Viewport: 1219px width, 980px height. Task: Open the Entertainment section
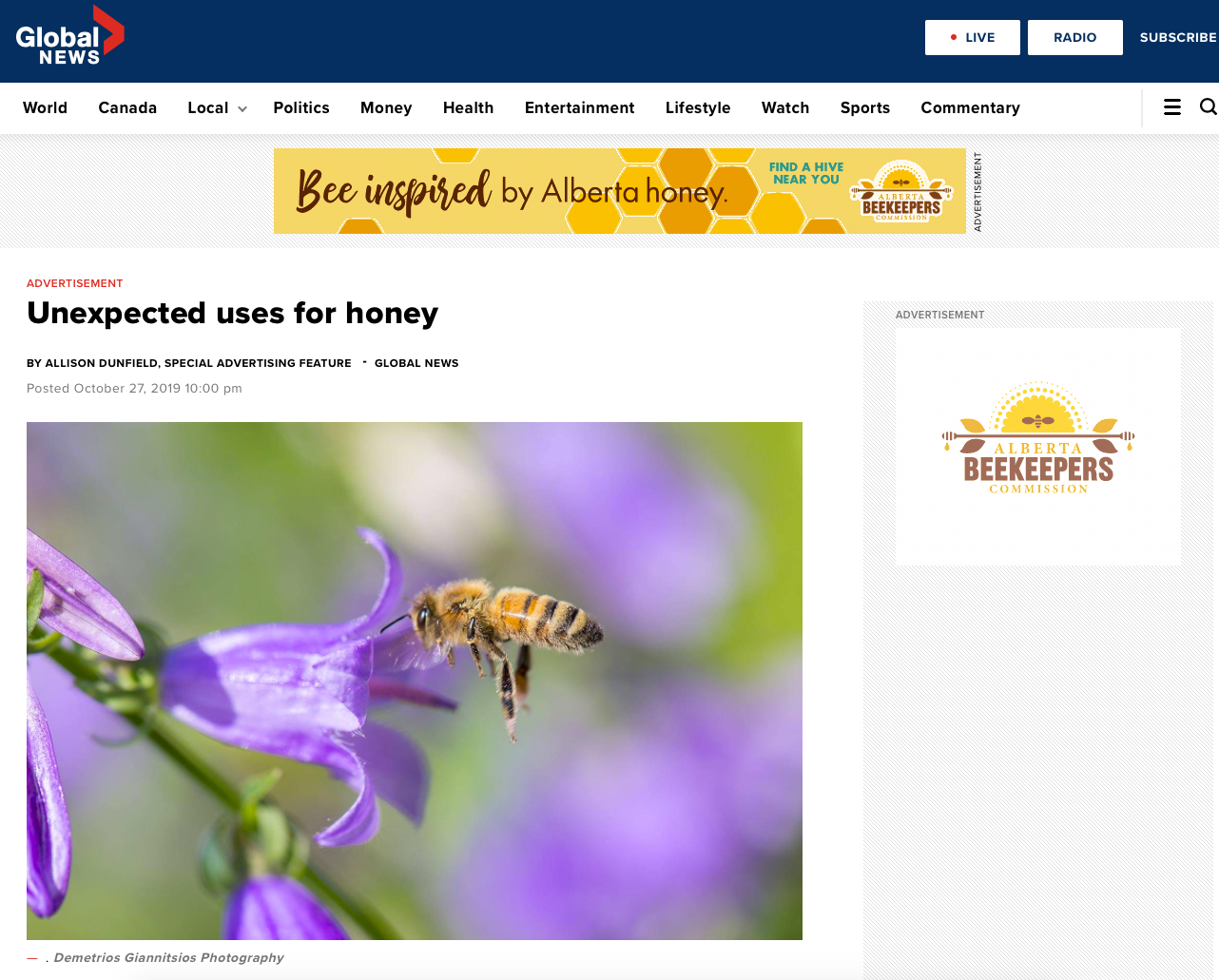tap(579, 107)
